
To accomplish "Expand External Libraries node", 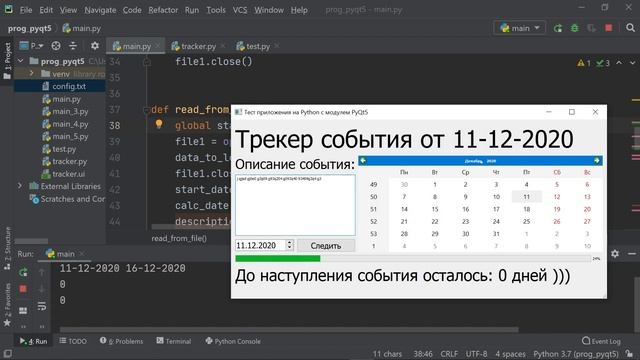I will (x=20, y=186).
